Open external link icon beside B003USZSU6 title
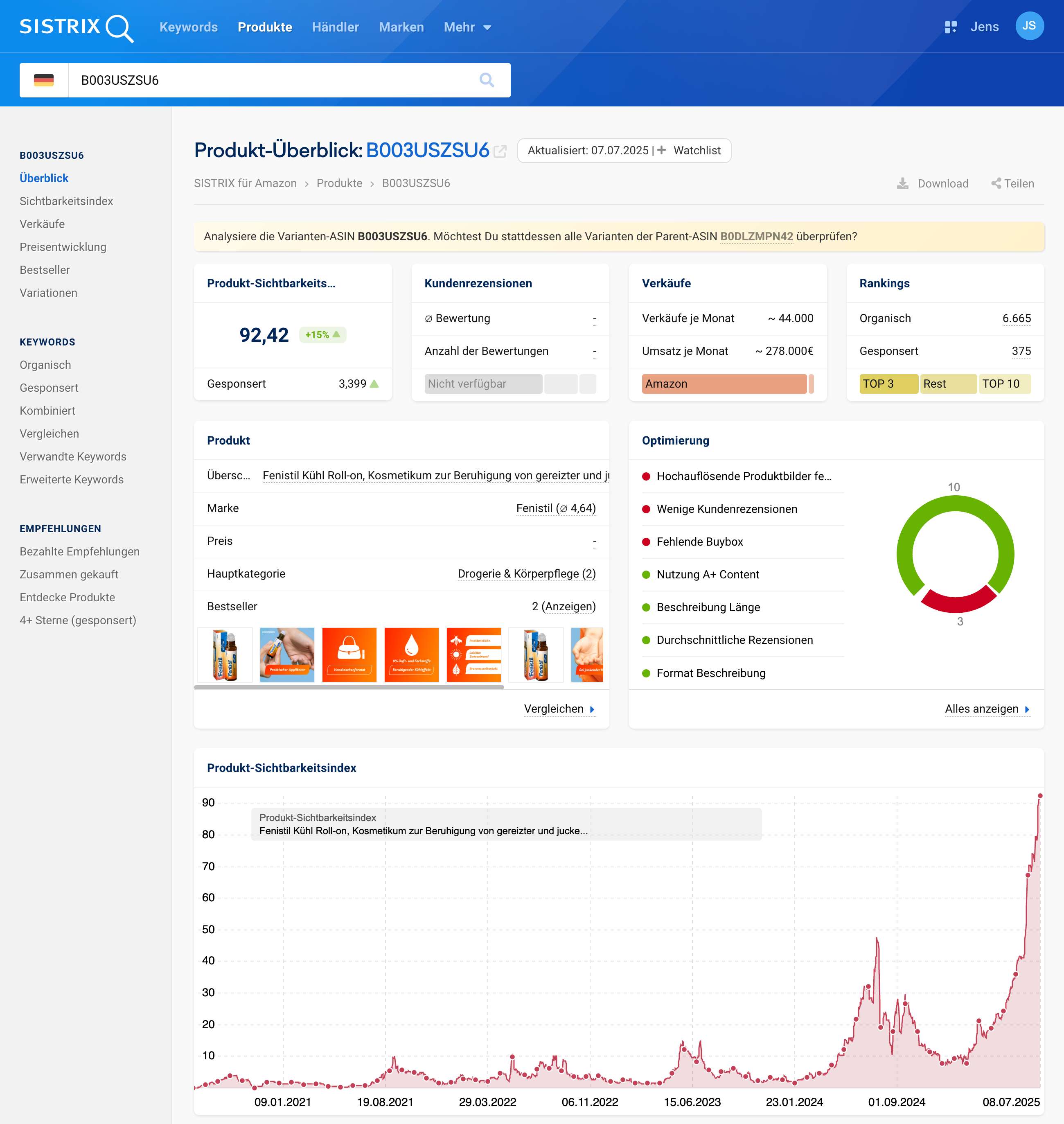This screenshot has width=1064, height=1124. click(500, 151)
